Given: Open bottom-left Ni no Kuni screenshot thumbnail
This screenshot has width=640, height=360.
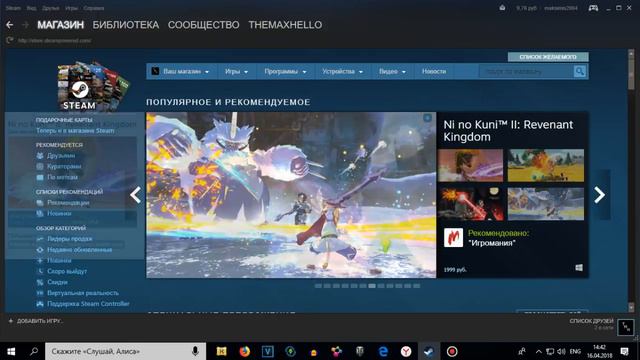Looking at the screenshot, I should (470, 204).
